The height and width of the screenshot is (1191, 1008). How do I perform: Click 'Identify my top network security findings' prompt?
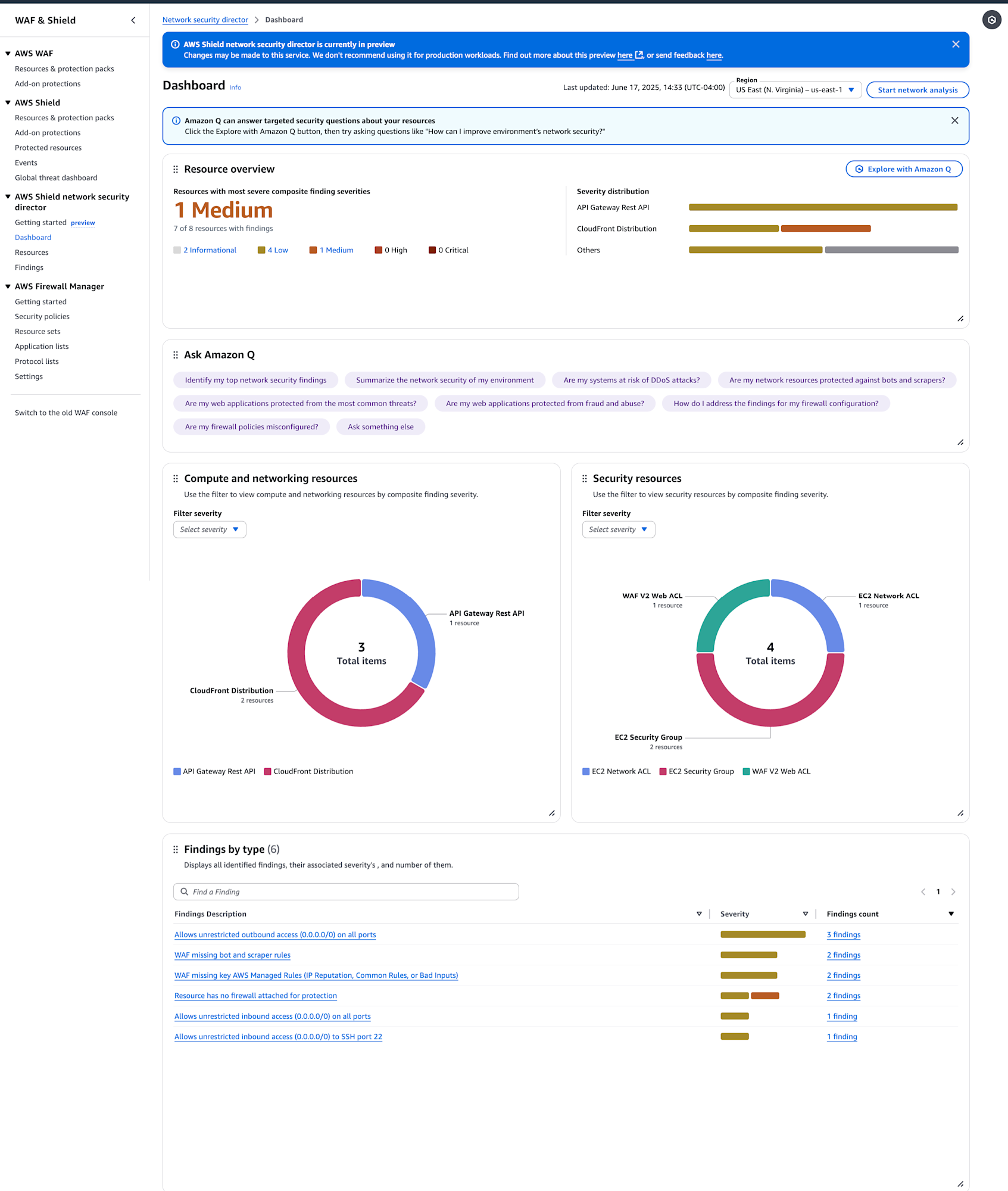click(x=255, y=380)
